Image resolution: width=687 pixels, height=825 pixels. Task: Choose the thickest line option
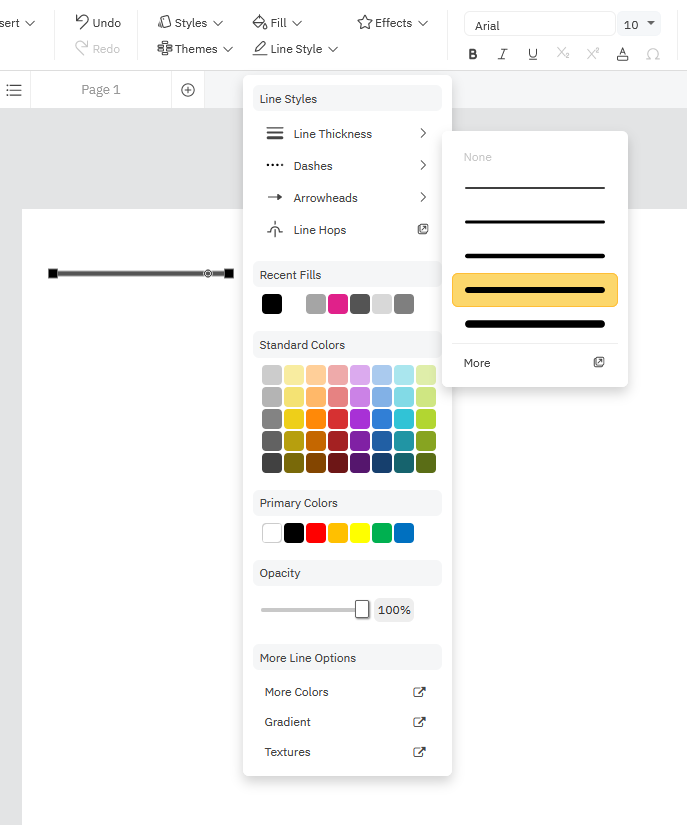tap(535, 324)
